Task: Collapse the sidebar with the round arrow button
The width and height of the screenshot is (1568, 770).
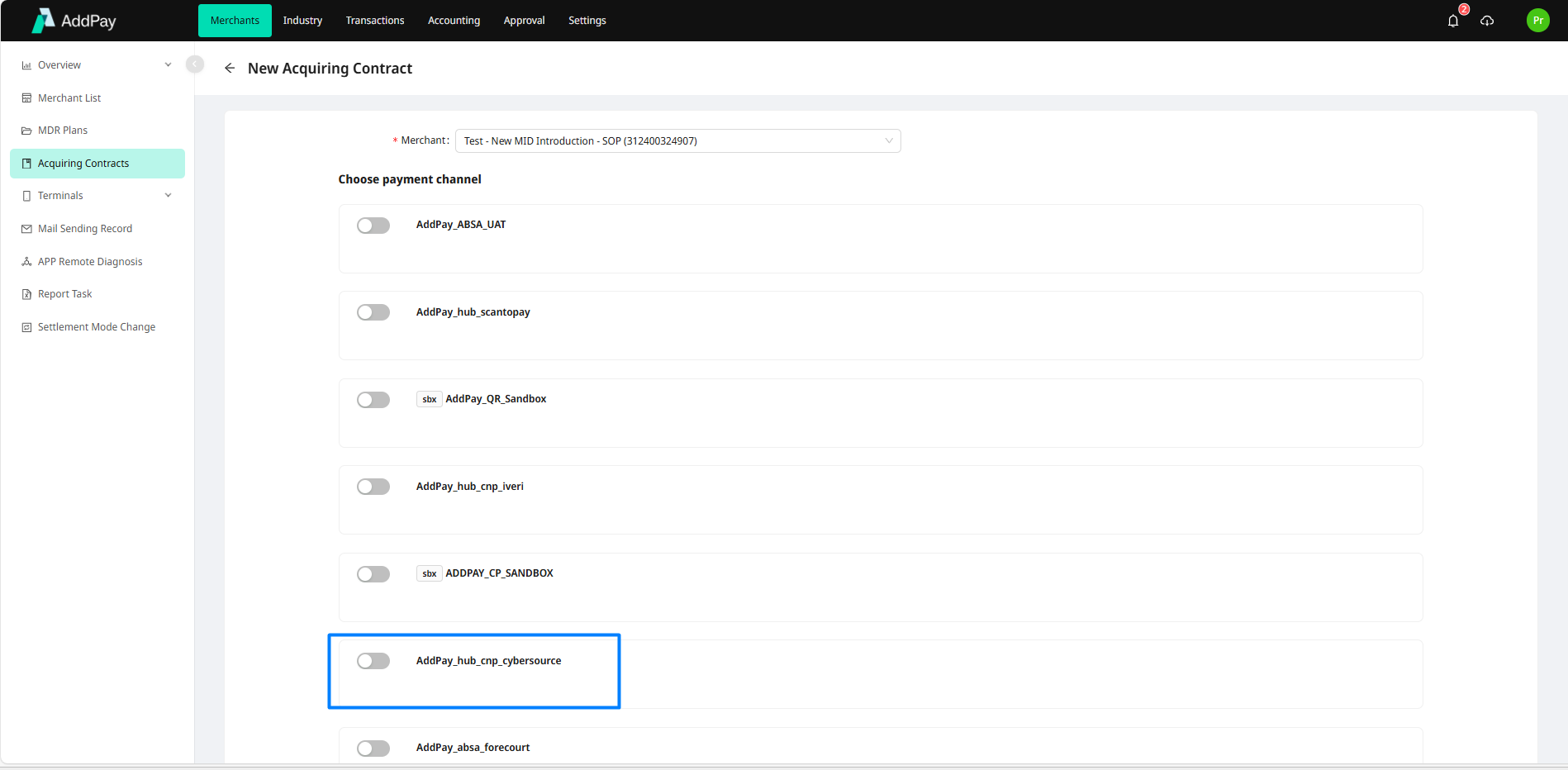Action: (x=195, y=64)
